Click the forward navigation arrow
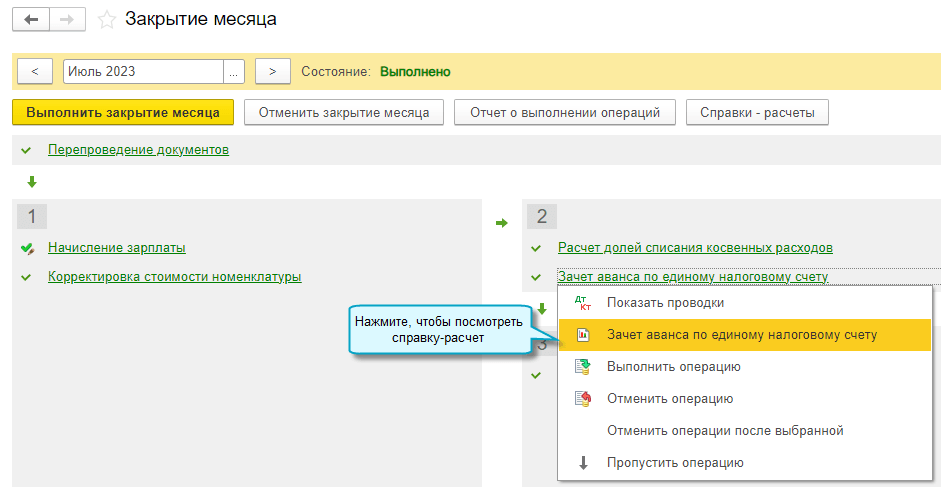Screen dimensions: 941x487 pos(67,20)
